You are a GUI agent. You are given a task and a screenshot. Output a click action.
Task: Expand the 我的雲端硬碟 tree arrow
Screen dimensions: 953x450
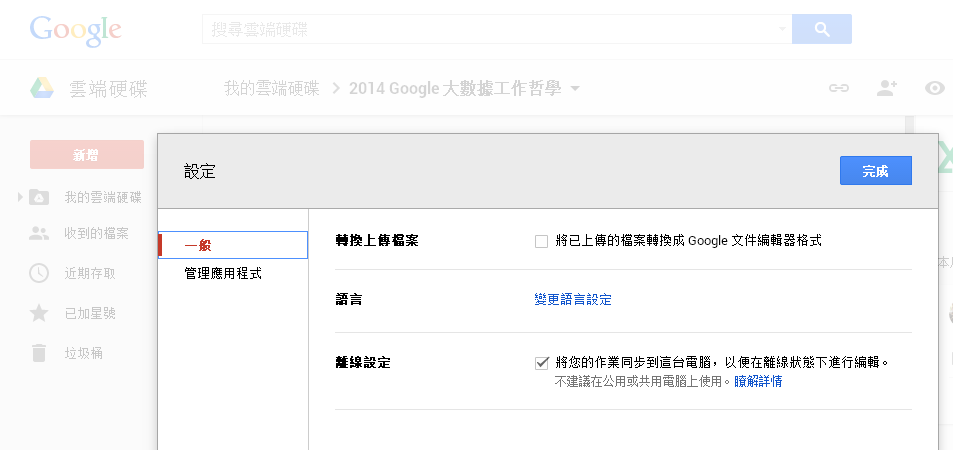coord(20,197)
